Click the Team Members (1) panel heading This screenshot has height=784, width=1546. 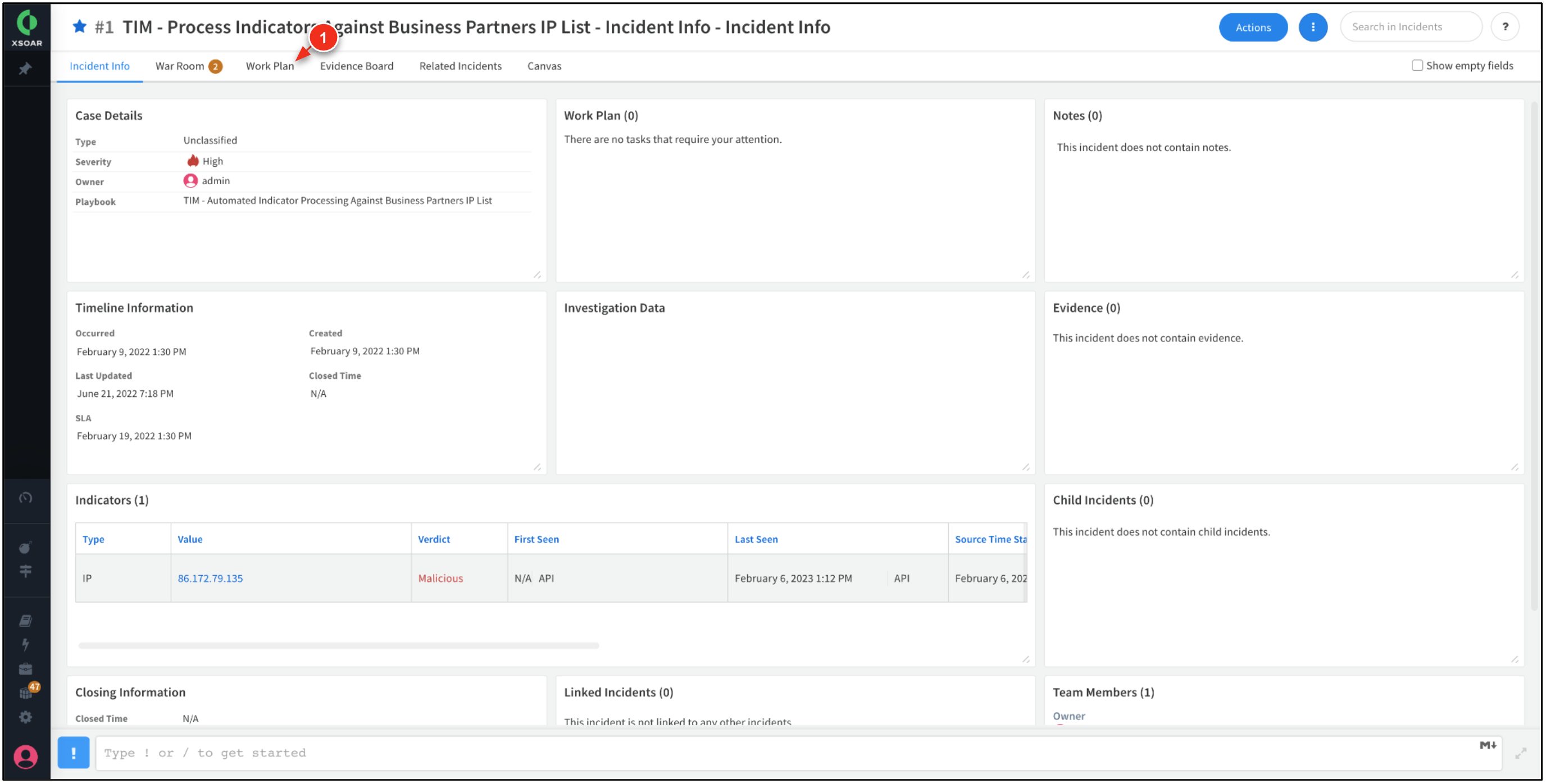pyautogui.click(x=1103, y=692)
